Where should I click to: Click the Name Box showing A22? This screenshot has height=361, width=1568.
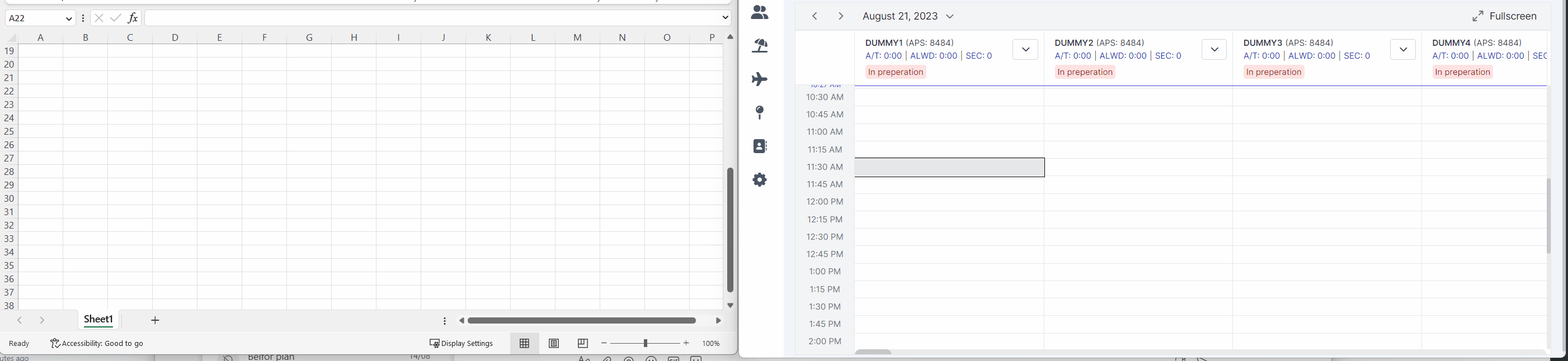coord(34,18)
